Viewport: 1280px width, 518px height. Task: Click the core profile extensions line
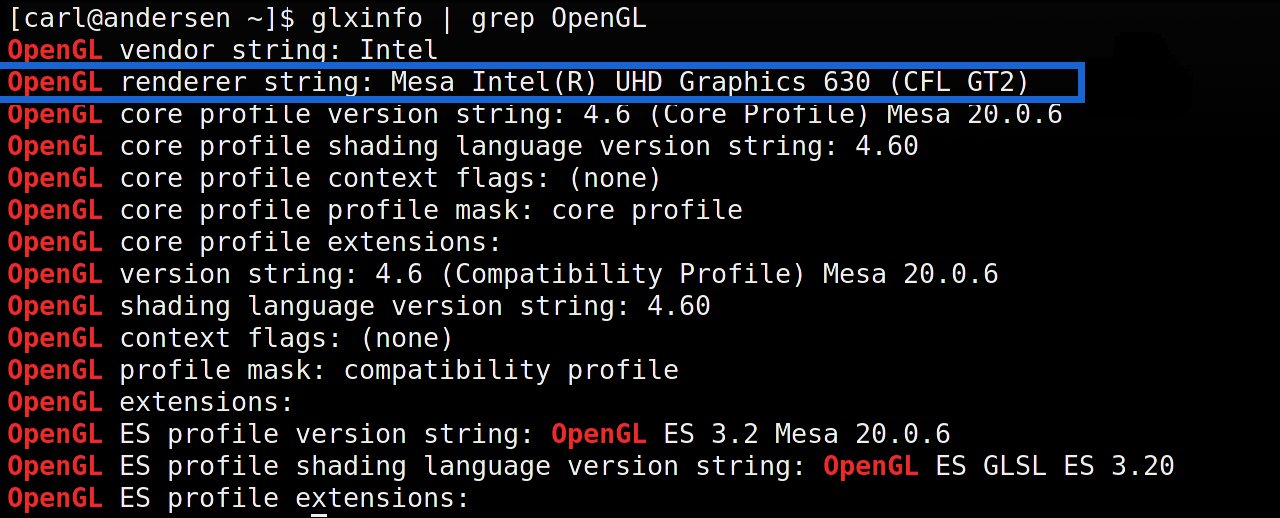pyautogui.click(x=254, y=242)
